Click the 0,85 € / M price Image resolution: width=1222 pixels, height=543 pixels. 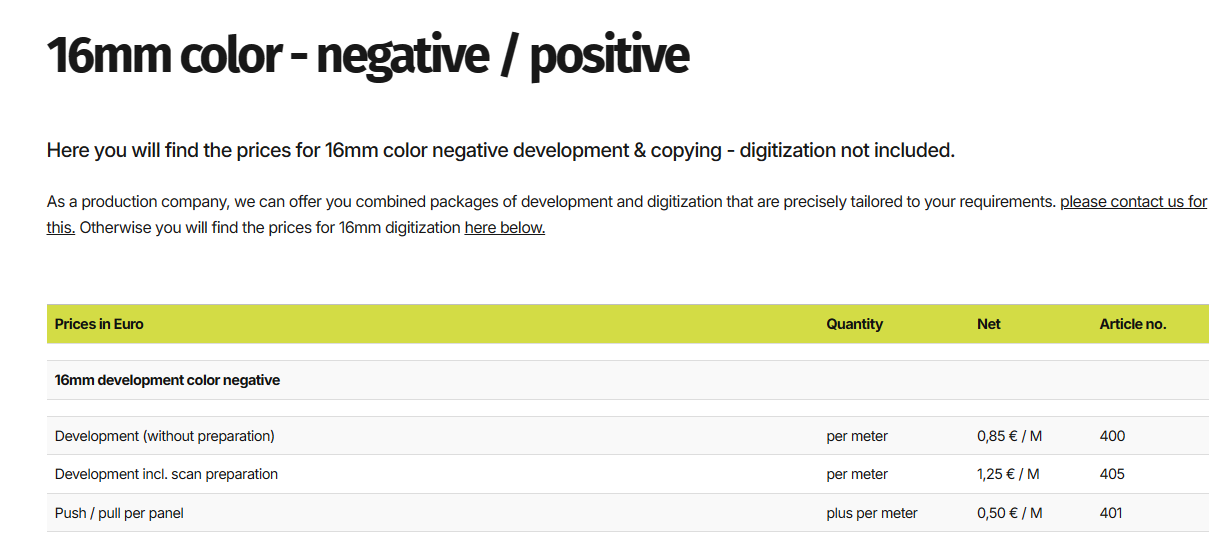[x=1009, y=436]
